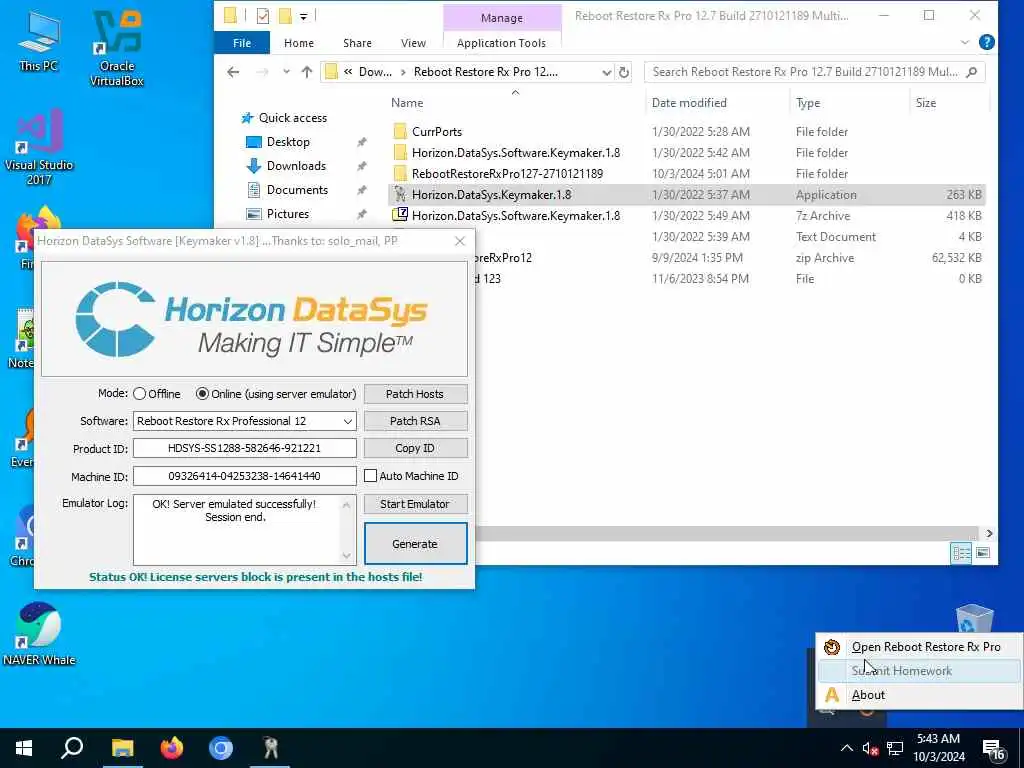Click Emulator Log scroll-up arrow
The width and height of the screenshot is (1024, 768).
347,505
